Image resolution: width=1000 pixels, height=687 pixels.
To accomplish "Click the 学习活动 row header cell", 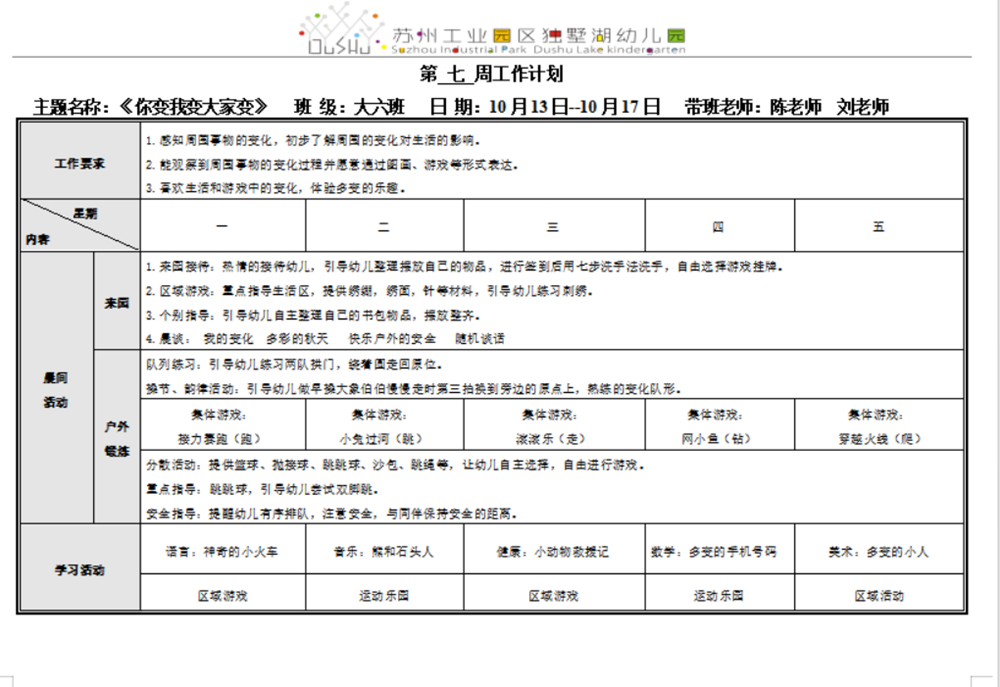I will click(x=80, y=569).
